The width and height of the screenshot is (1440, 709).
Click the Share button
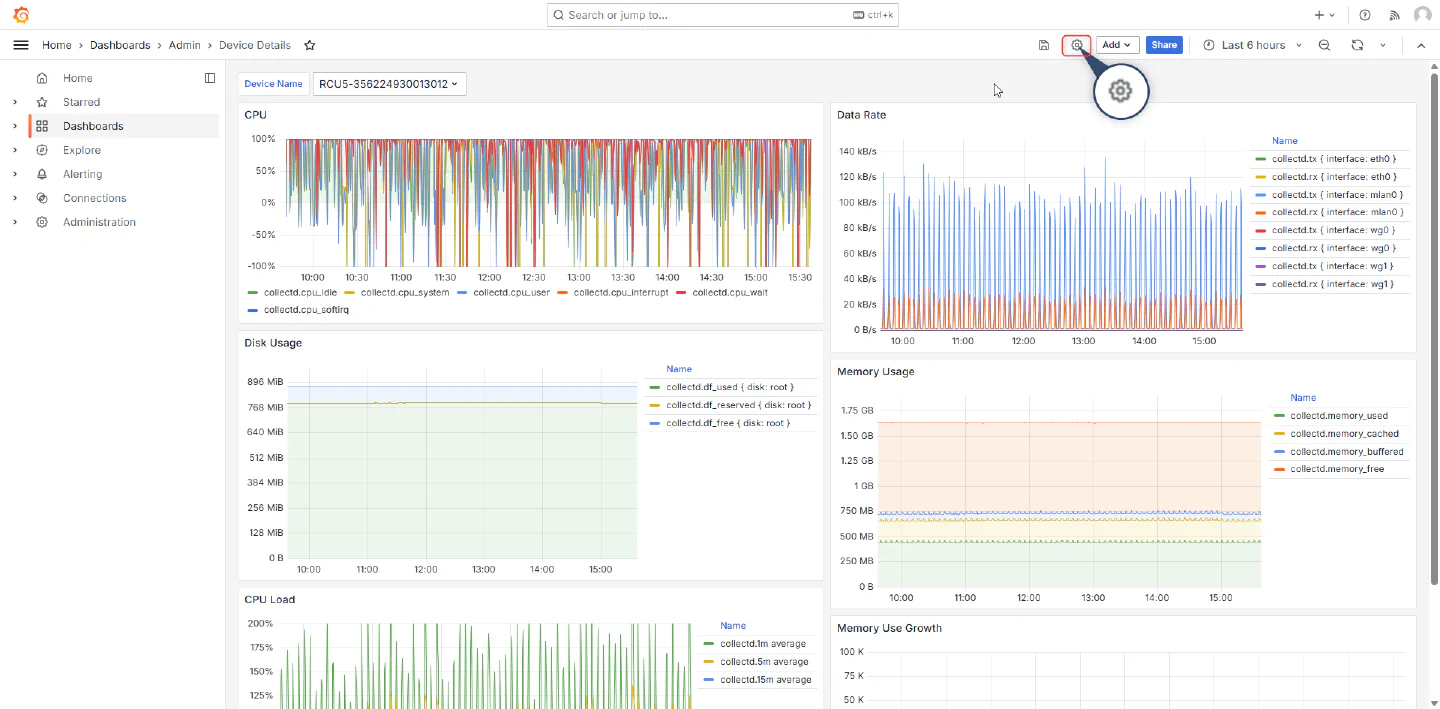(1164, 45)
